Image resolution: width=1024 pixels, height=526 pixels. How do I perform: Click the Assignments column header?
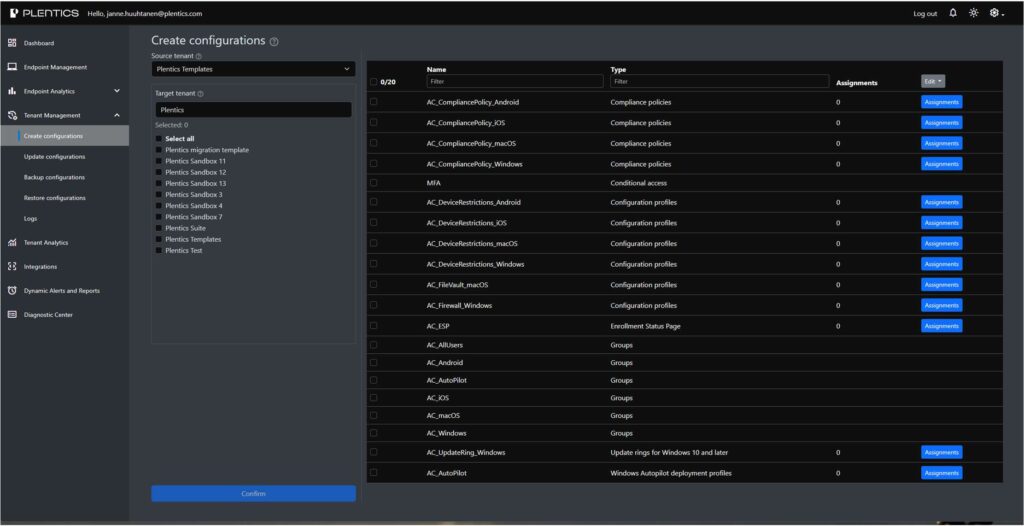[x=857, y=83]
